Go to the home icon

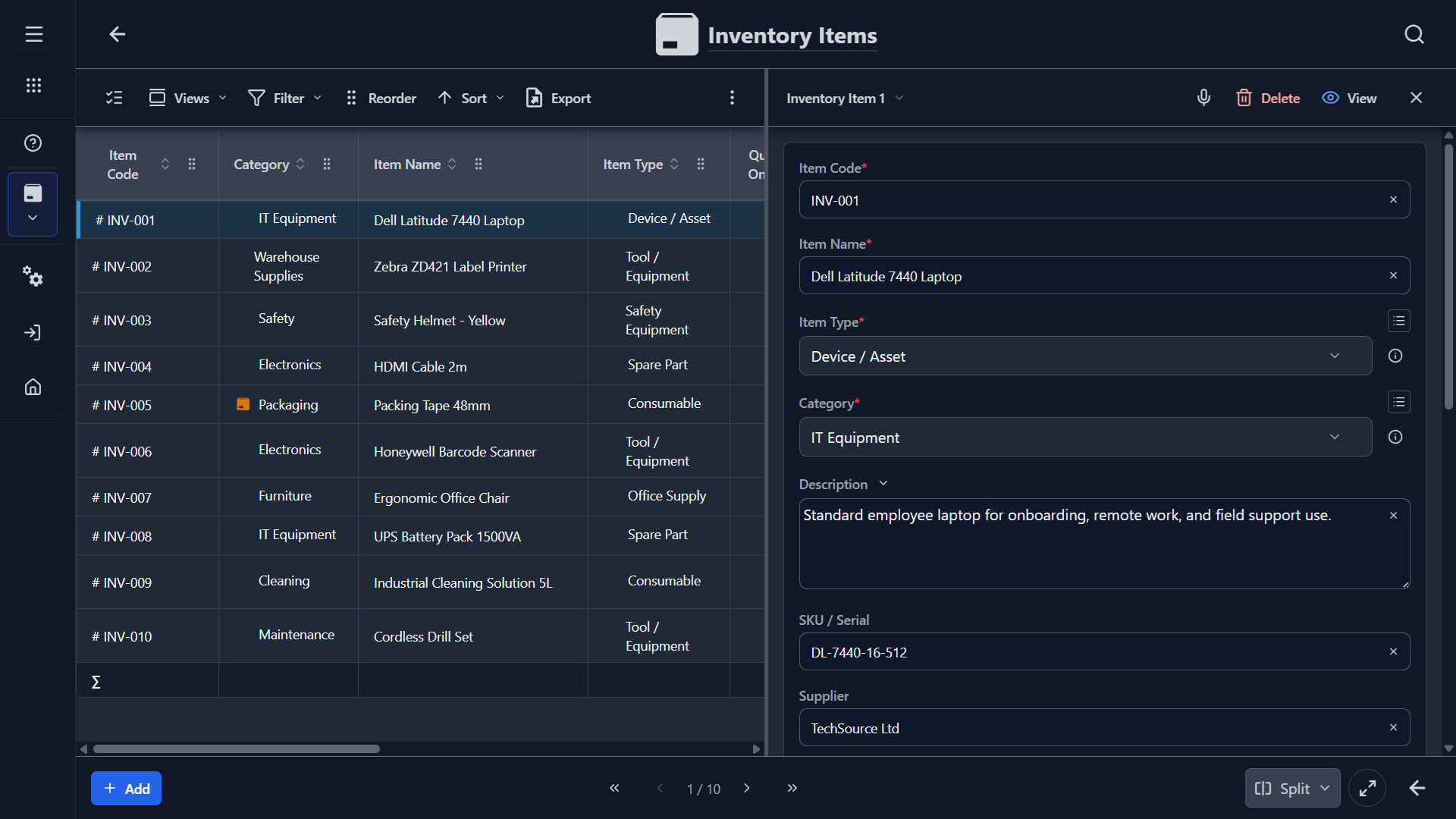tap(33, 387)
